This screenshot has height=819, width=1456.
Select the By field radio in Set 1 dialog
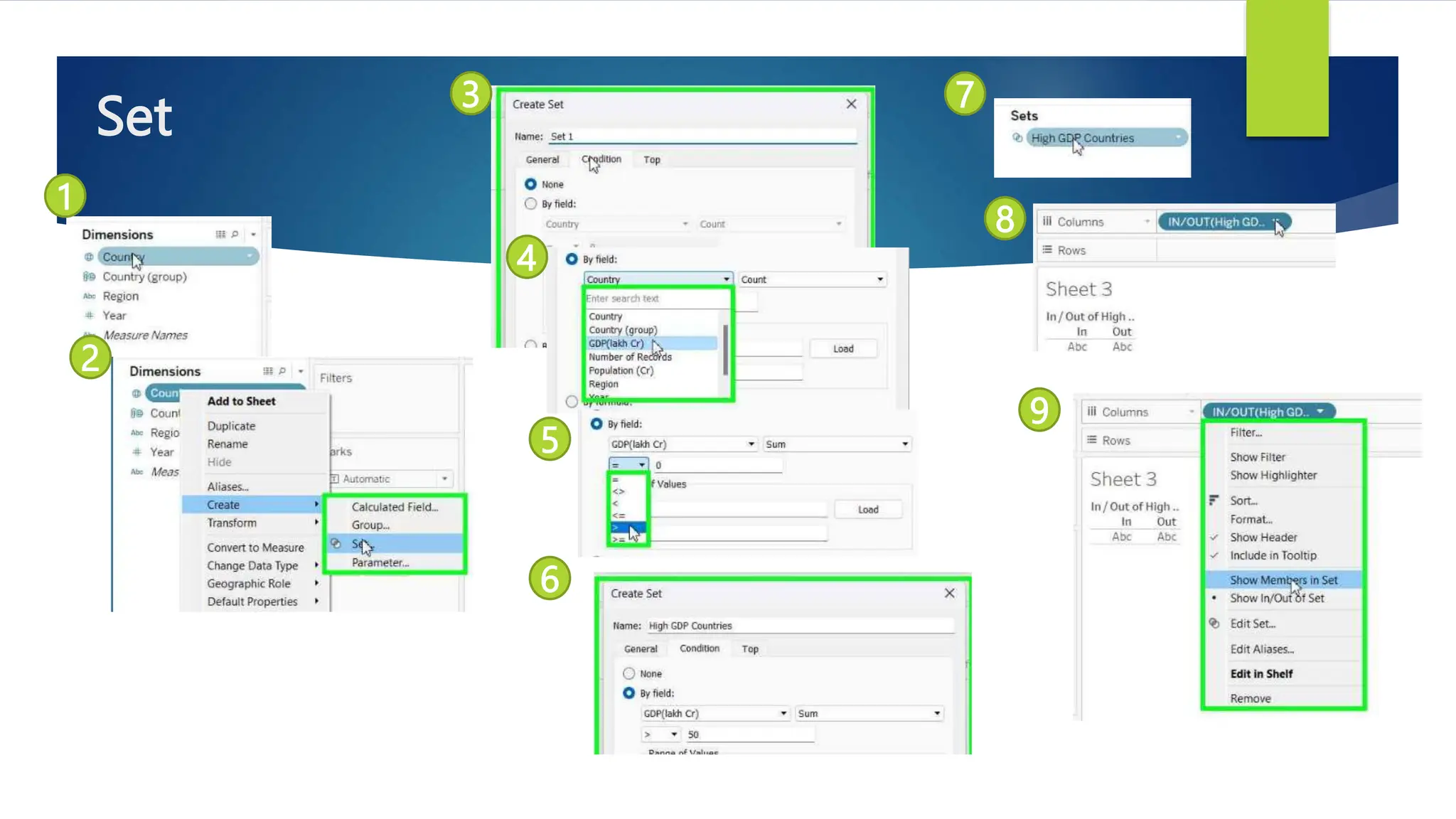[530, 204]
